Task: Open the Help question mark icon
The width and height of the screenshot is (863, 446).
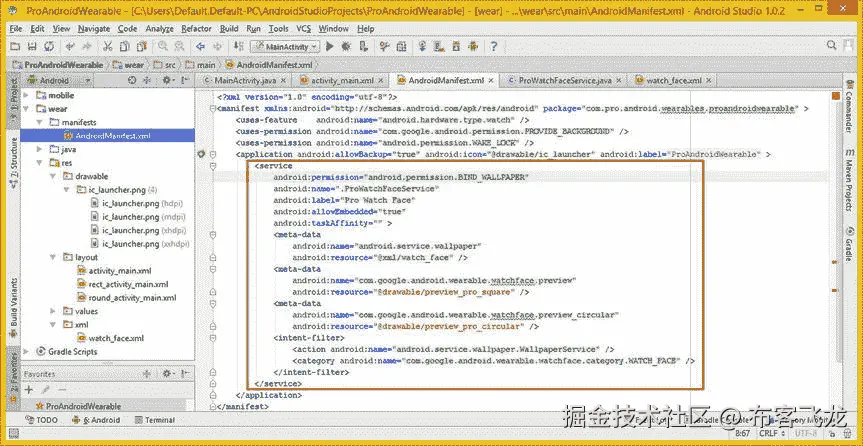Action: pyautogui.click(x=494, y=46)
